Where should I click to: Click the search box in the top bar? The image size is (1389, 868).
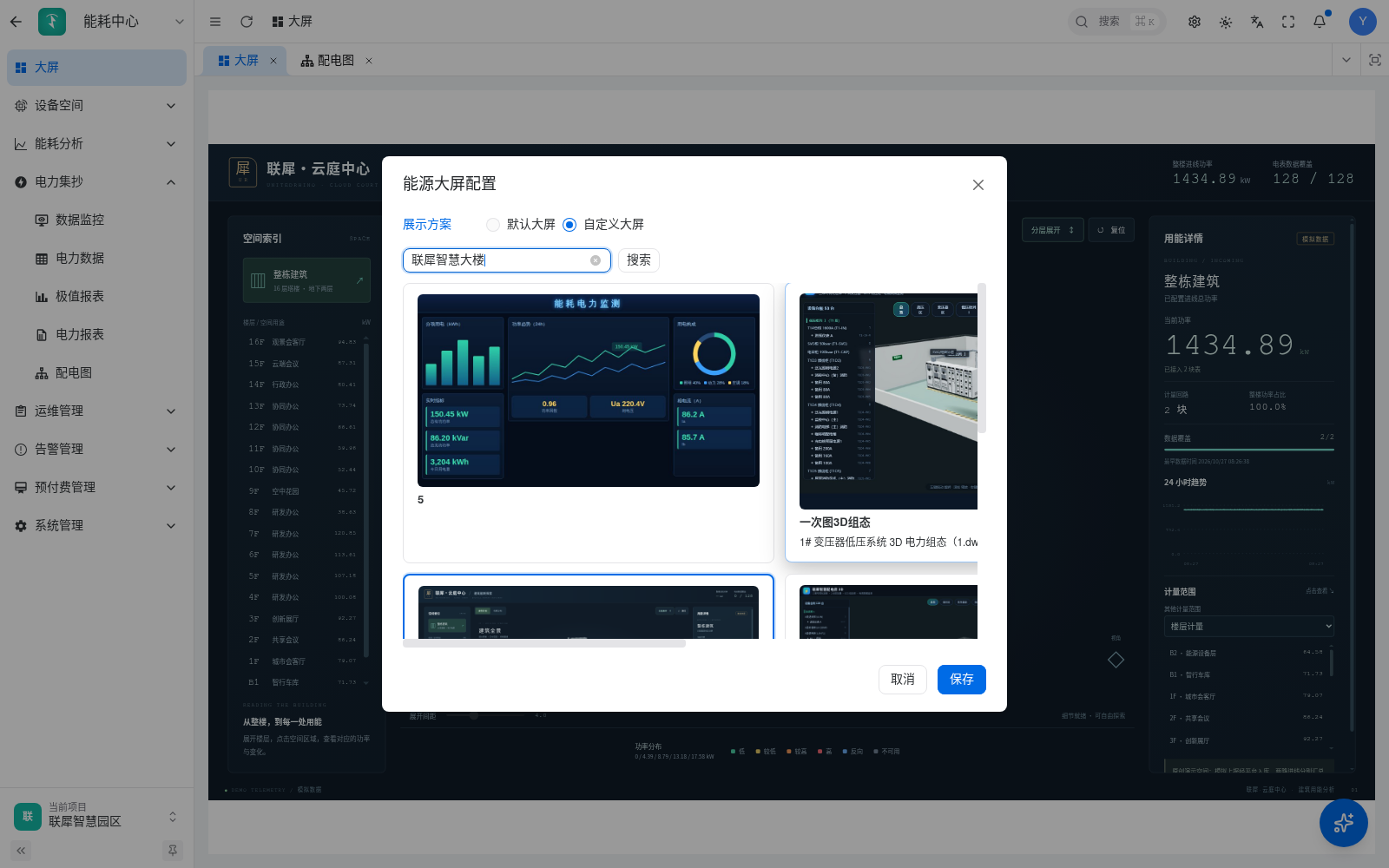tap(1117, 22)
